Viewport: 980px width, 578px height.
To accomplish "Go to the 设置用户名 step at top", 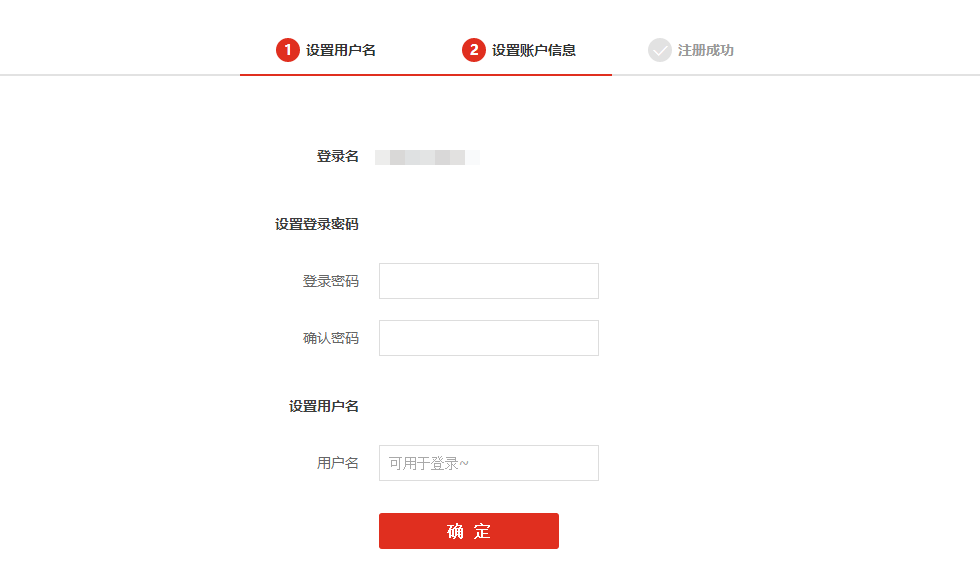I will 341,50.
